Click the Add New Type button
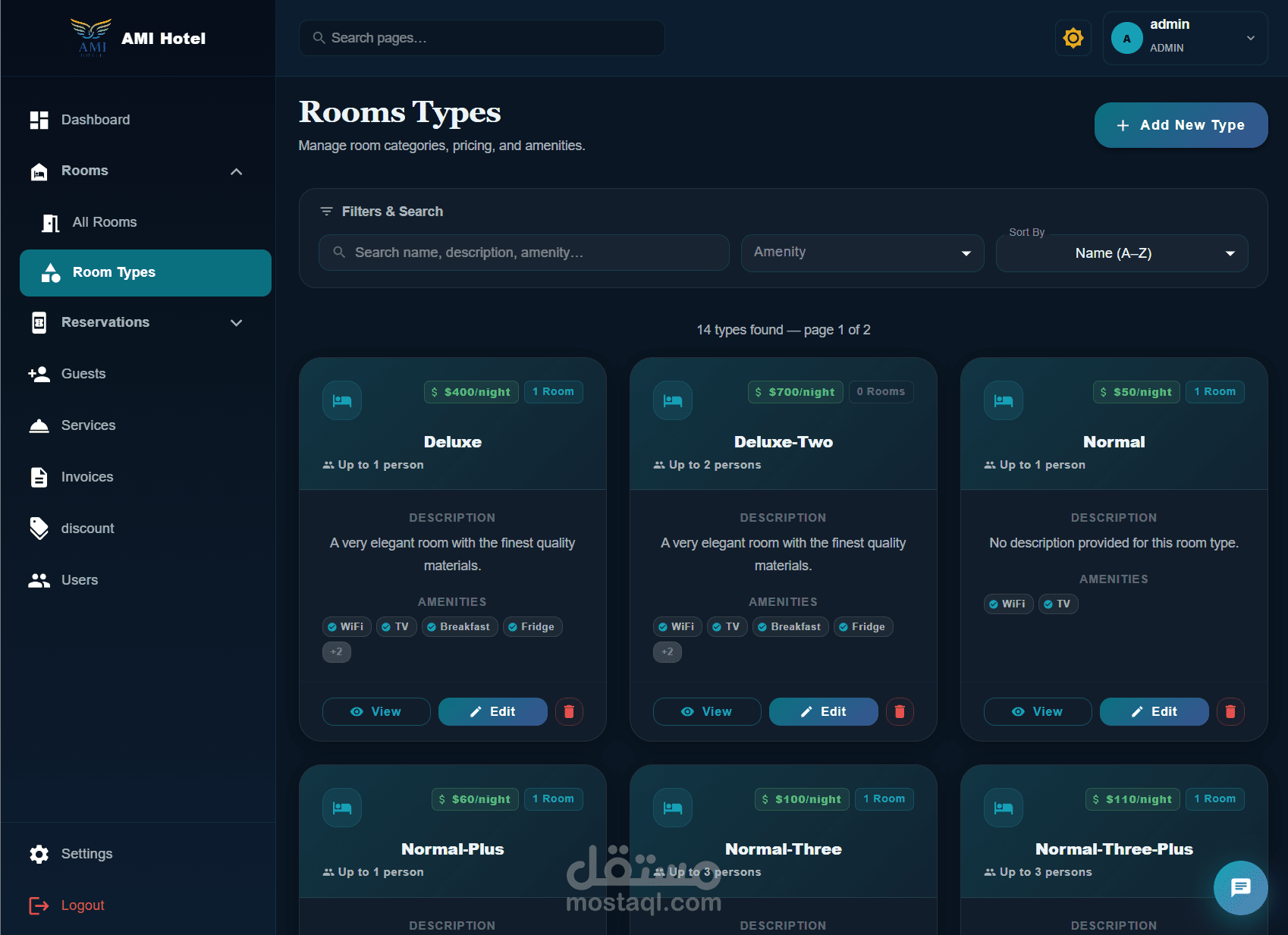The width and height of the screenshot is (1288, 935). (x=1181, y=125)
